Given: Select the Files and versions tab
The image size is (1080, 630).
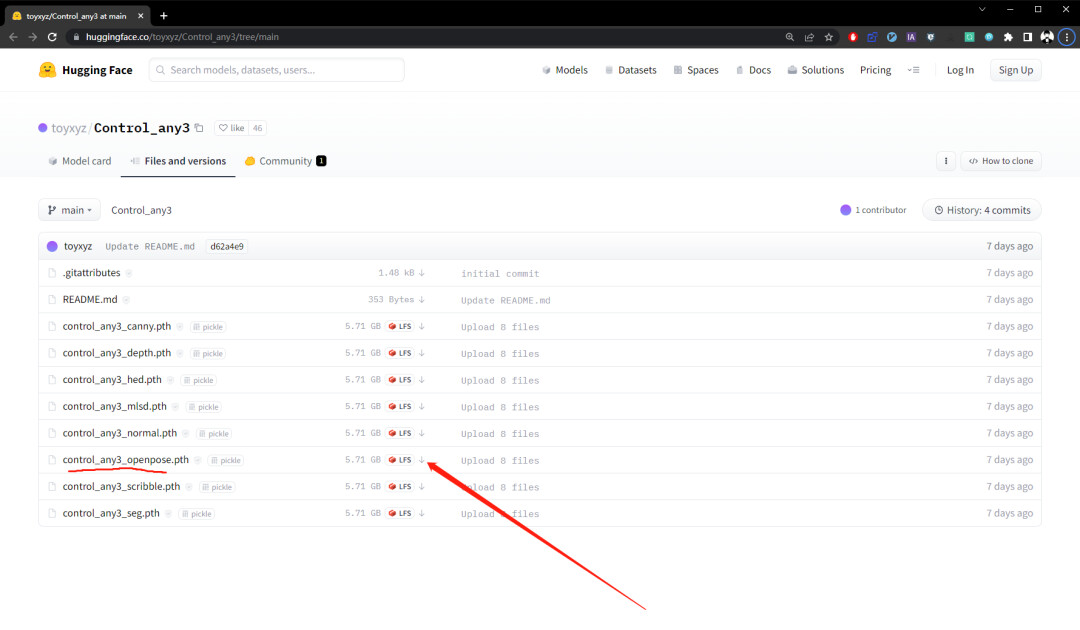Looking at the screenshot, I should click(x=178, y=161).
